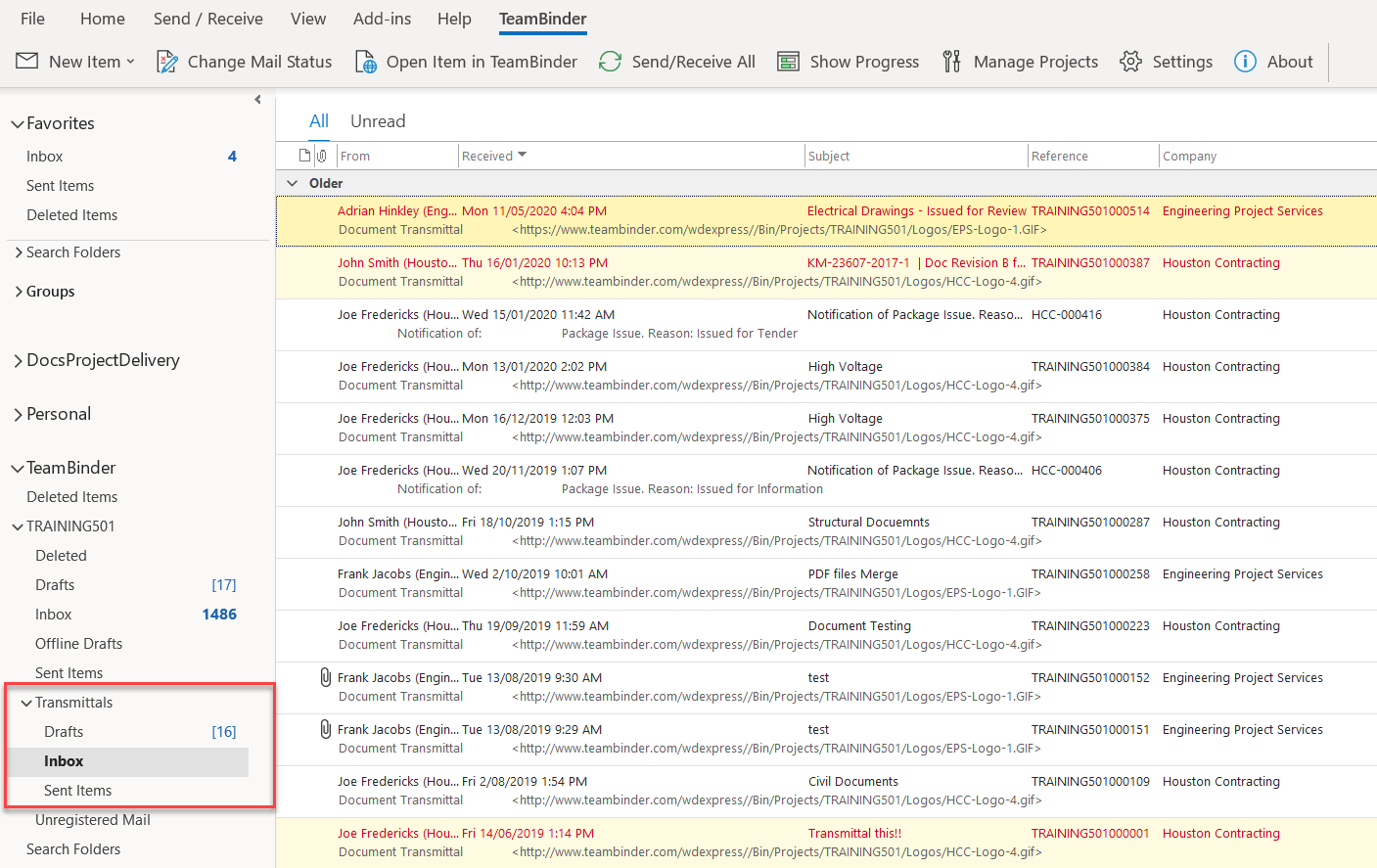
Task: Sort messages by Received column
Action: [487, 156]
